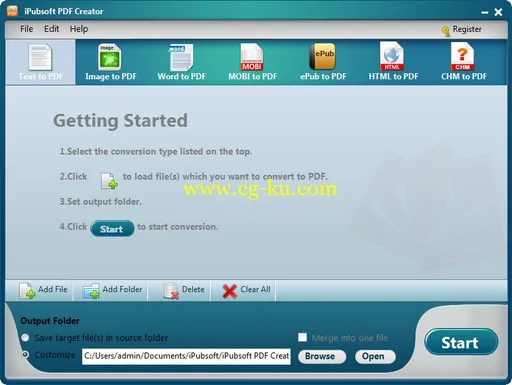
Task: Select ePub to PDF conversion
Action: coord(323,62)
